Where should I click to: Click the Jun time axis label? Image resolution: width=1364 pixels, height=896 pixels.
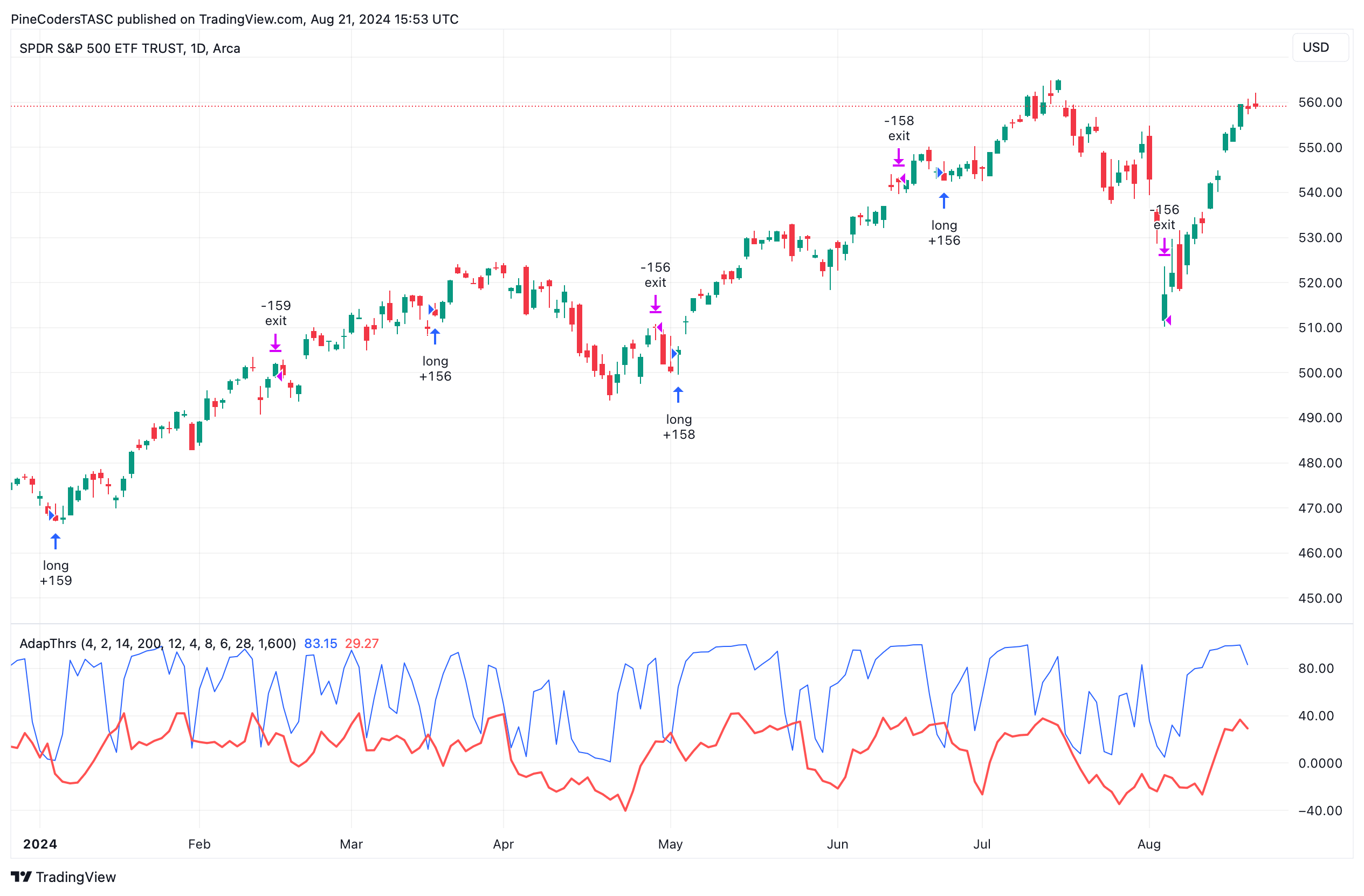[x=838, y=844]
